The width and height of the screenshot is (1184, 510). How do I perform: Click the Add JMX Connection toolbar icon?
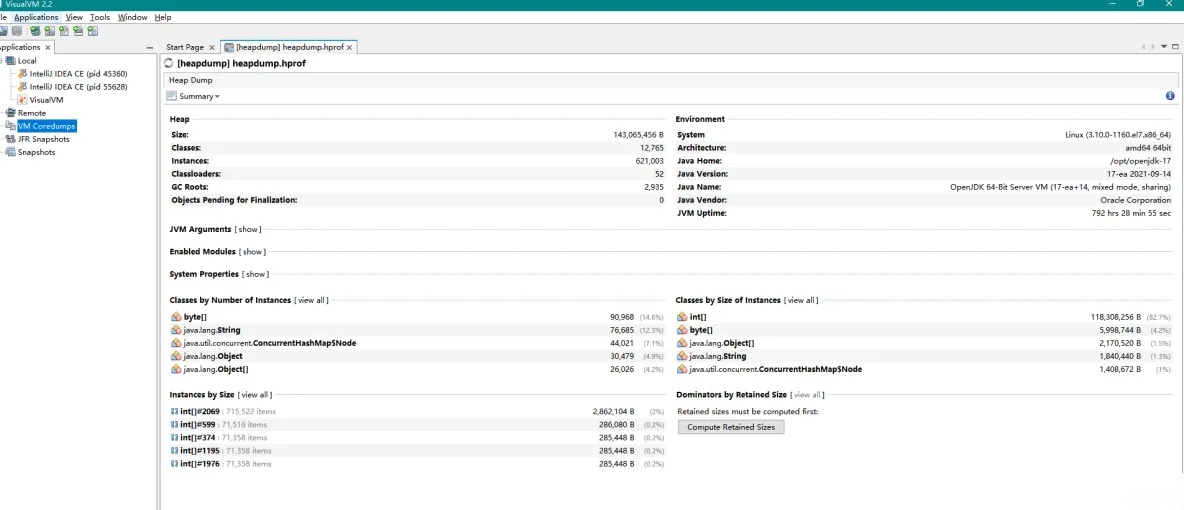point(49,31)
